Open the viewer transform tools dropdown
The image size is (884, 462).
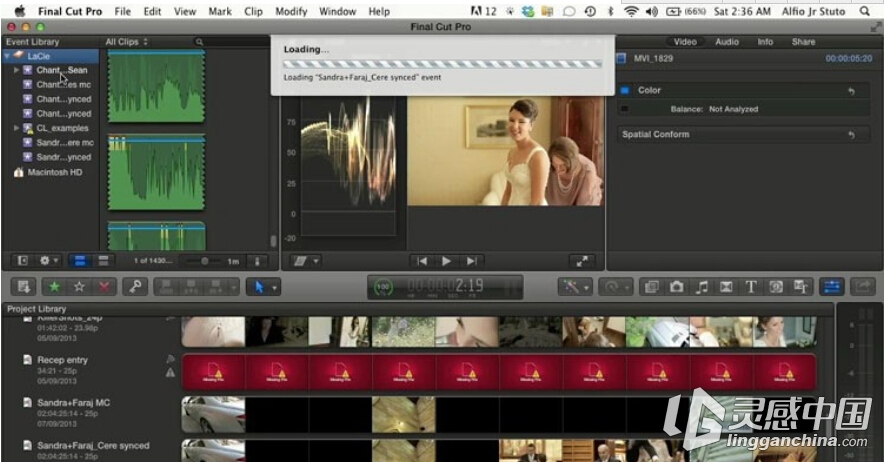306,261
